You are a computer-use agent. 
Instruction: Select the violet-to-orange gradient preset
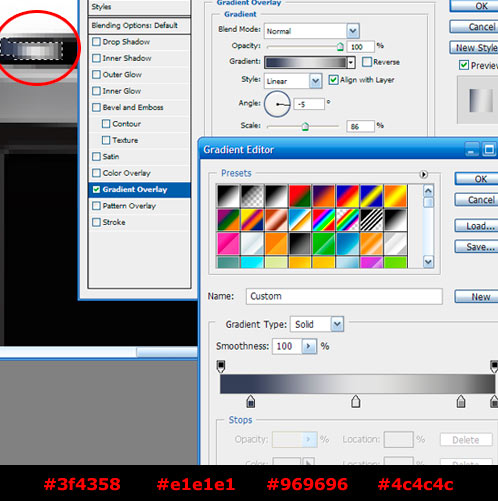pos(324,196)
